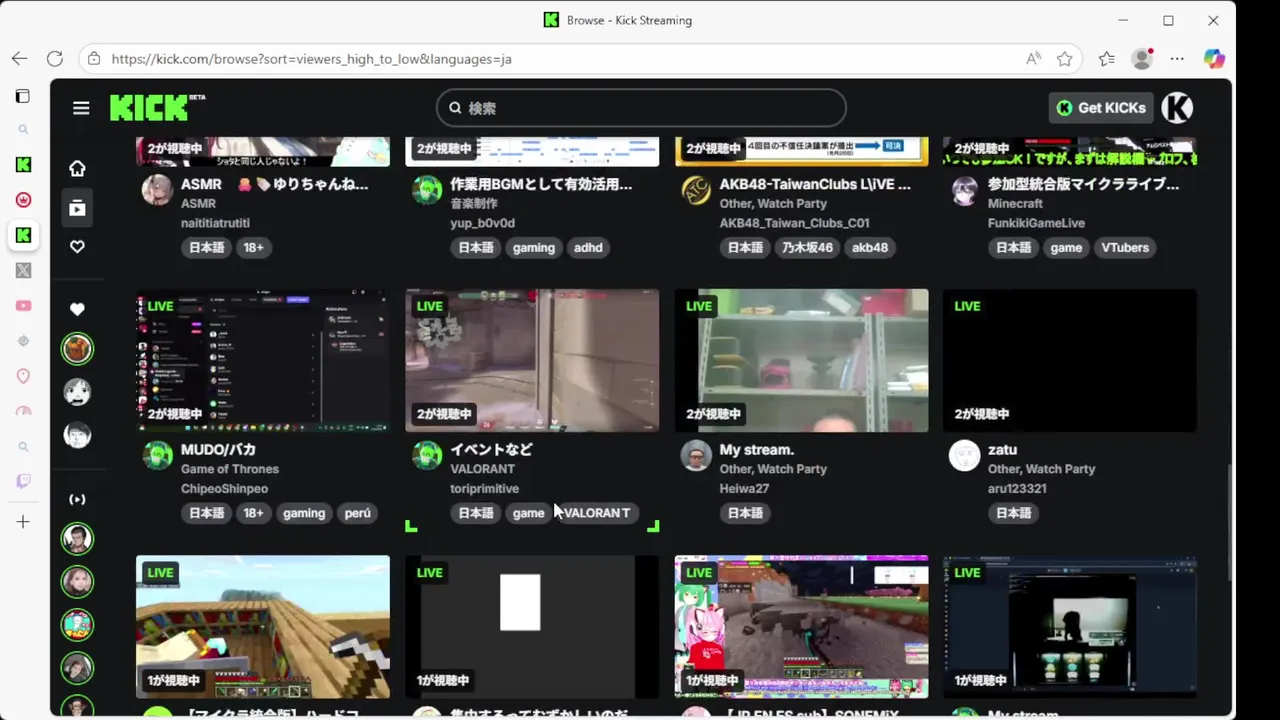The image size is (1280, 720).
Task: Click the filled heart icon in Kick sidebar
Action: (77, 309)
